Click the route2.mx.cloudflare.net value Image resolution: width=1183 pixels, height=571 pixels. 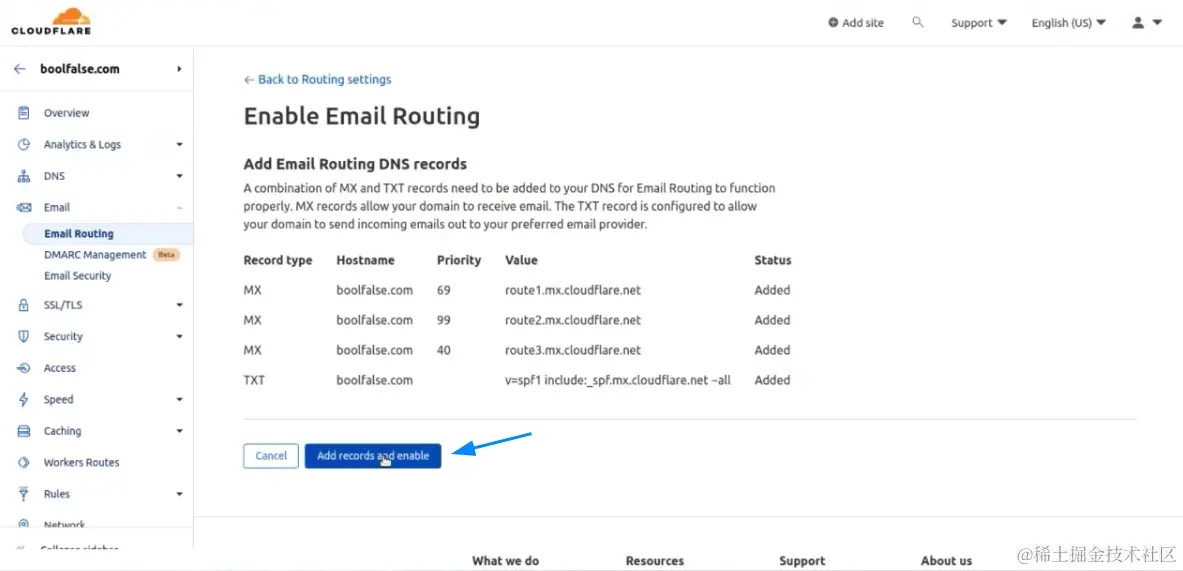[x=573, y=320]
